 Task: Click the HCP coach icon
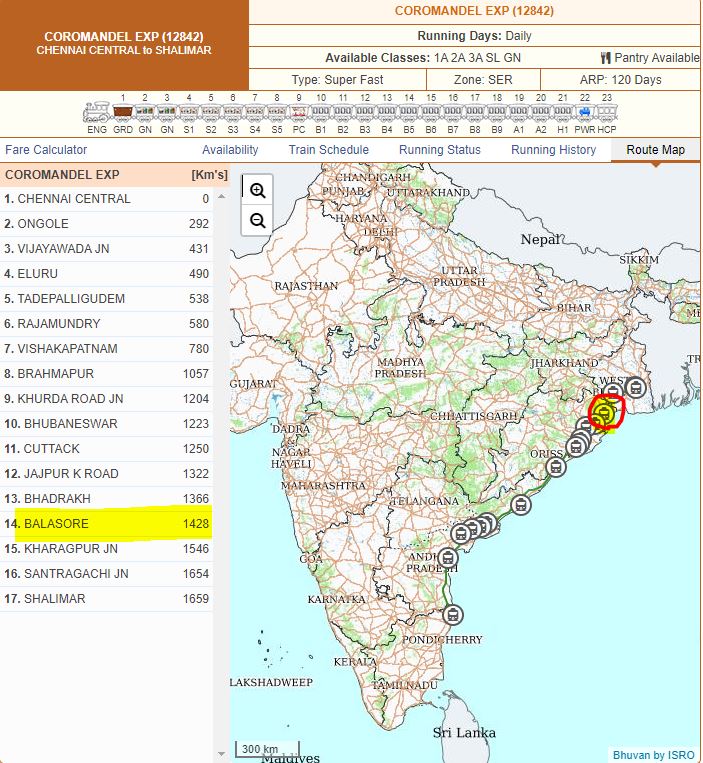tap(607, 112)
